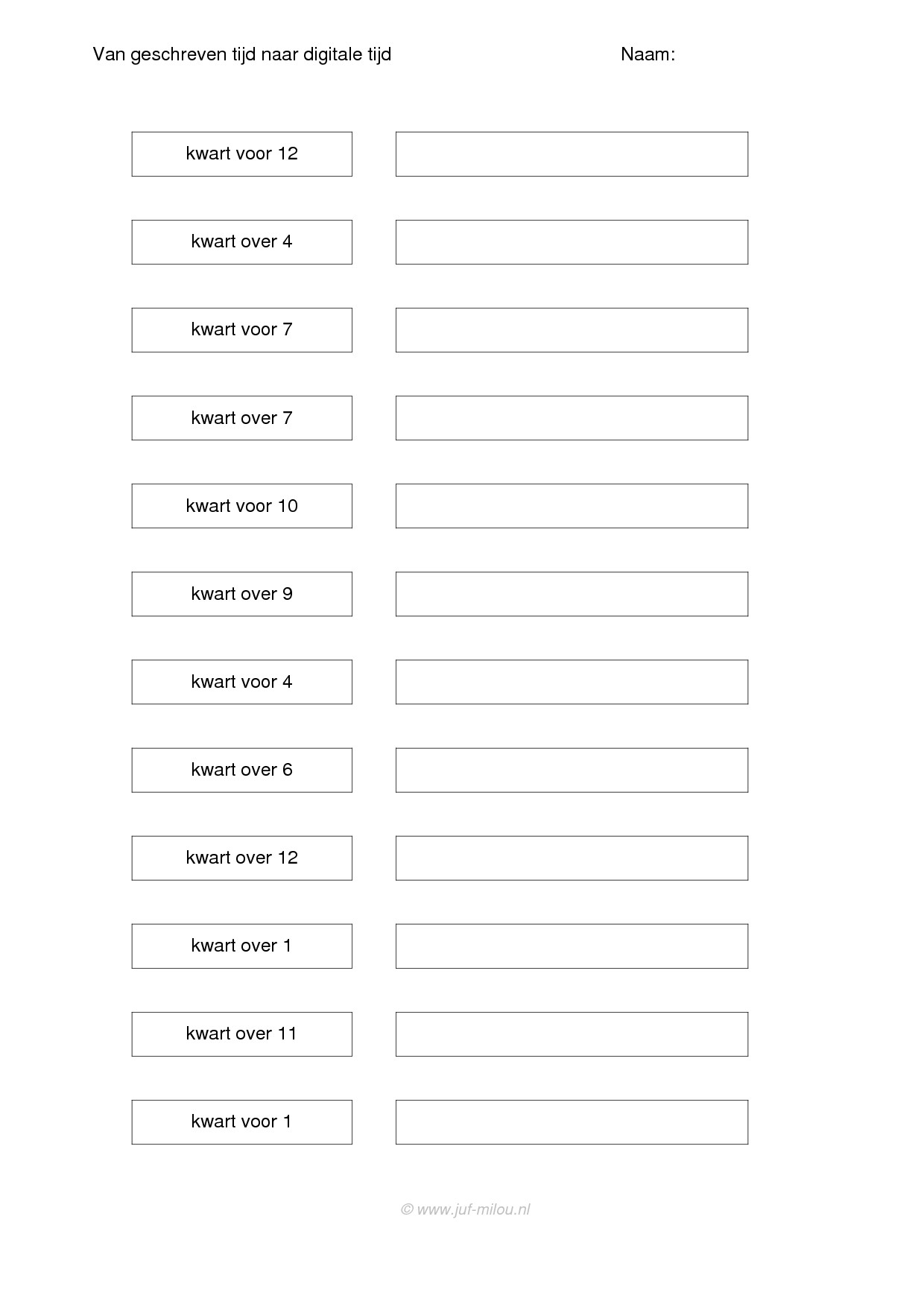Click the answer field for kwart voor 4
Screen dimensions: 924x1307
click(572, 682)
